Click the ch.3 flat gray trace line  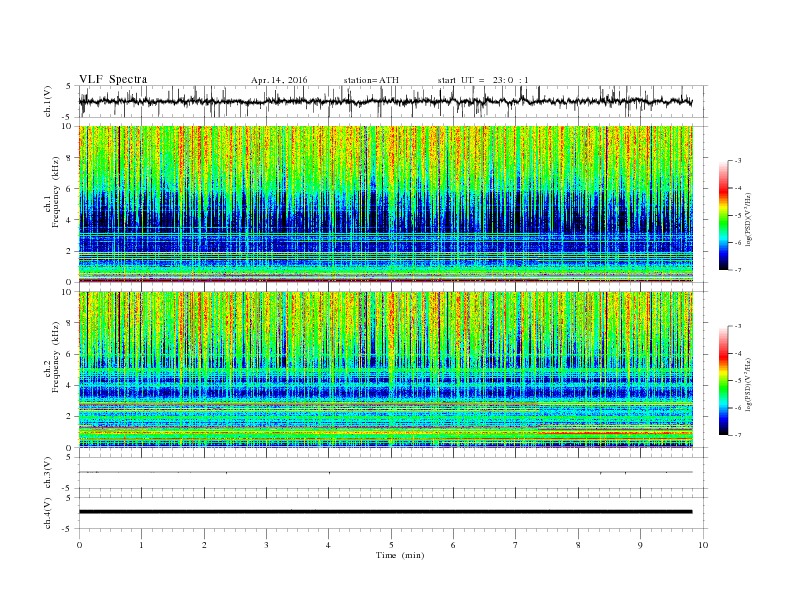386,472
